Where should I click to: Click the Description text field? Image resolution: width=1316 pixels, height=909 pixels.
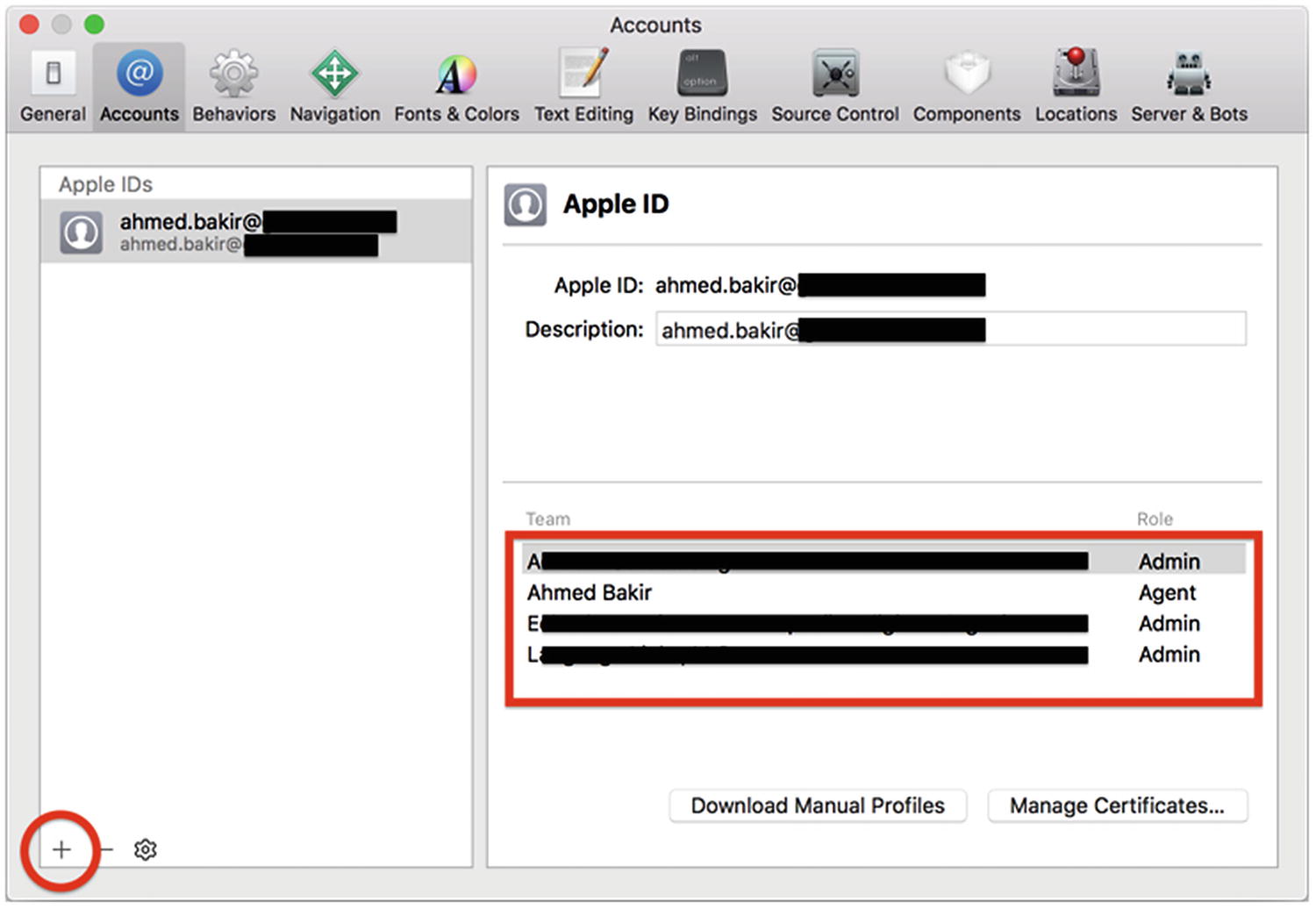pos(951,329)
